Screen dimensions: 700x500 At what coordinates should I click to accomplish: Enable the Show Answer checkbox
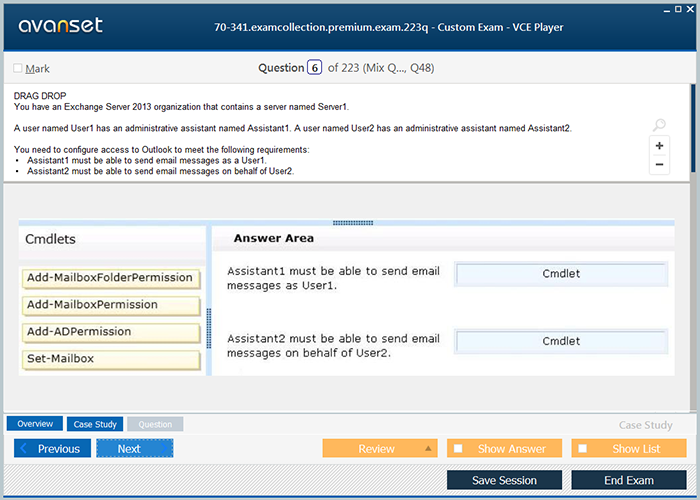click(458, 449)
